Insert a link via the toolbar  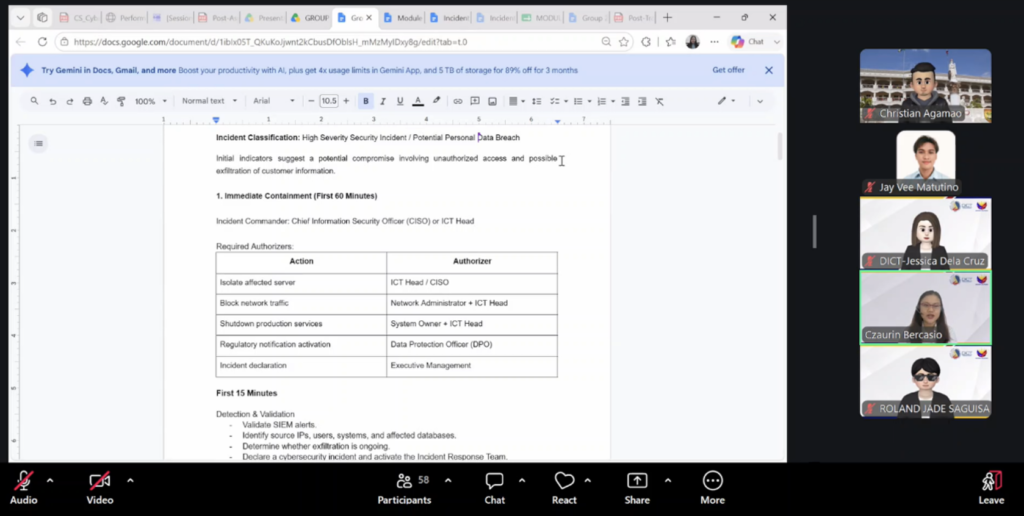coord(457,101)
